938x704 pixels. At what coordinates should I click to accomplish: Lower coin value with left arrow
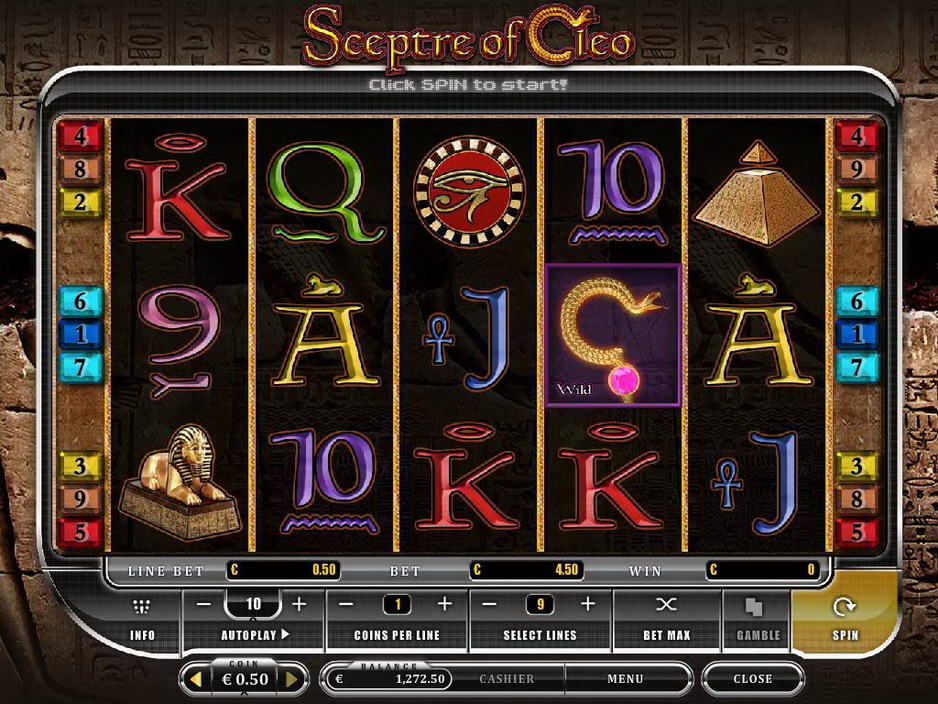(196, 679)
